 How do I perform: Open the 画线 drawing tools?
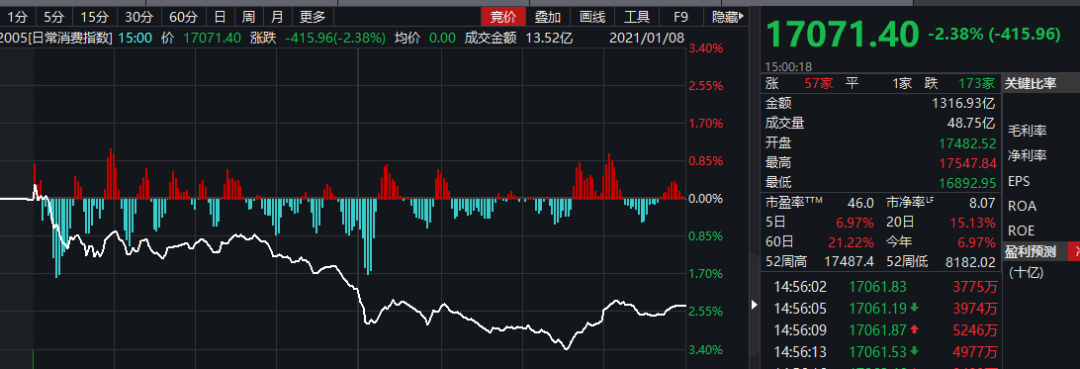tap(592, 17)
